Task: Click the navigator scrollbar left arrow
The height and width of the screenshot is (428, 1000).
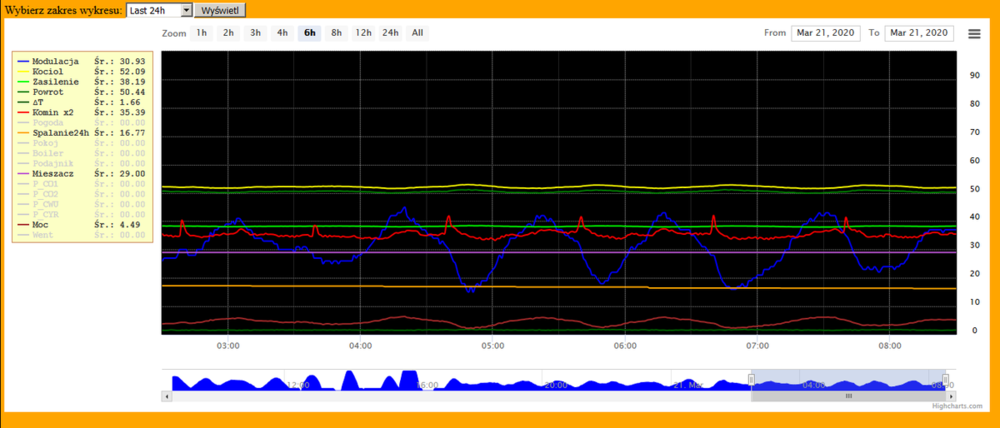Action: click(x=165, y=396)
